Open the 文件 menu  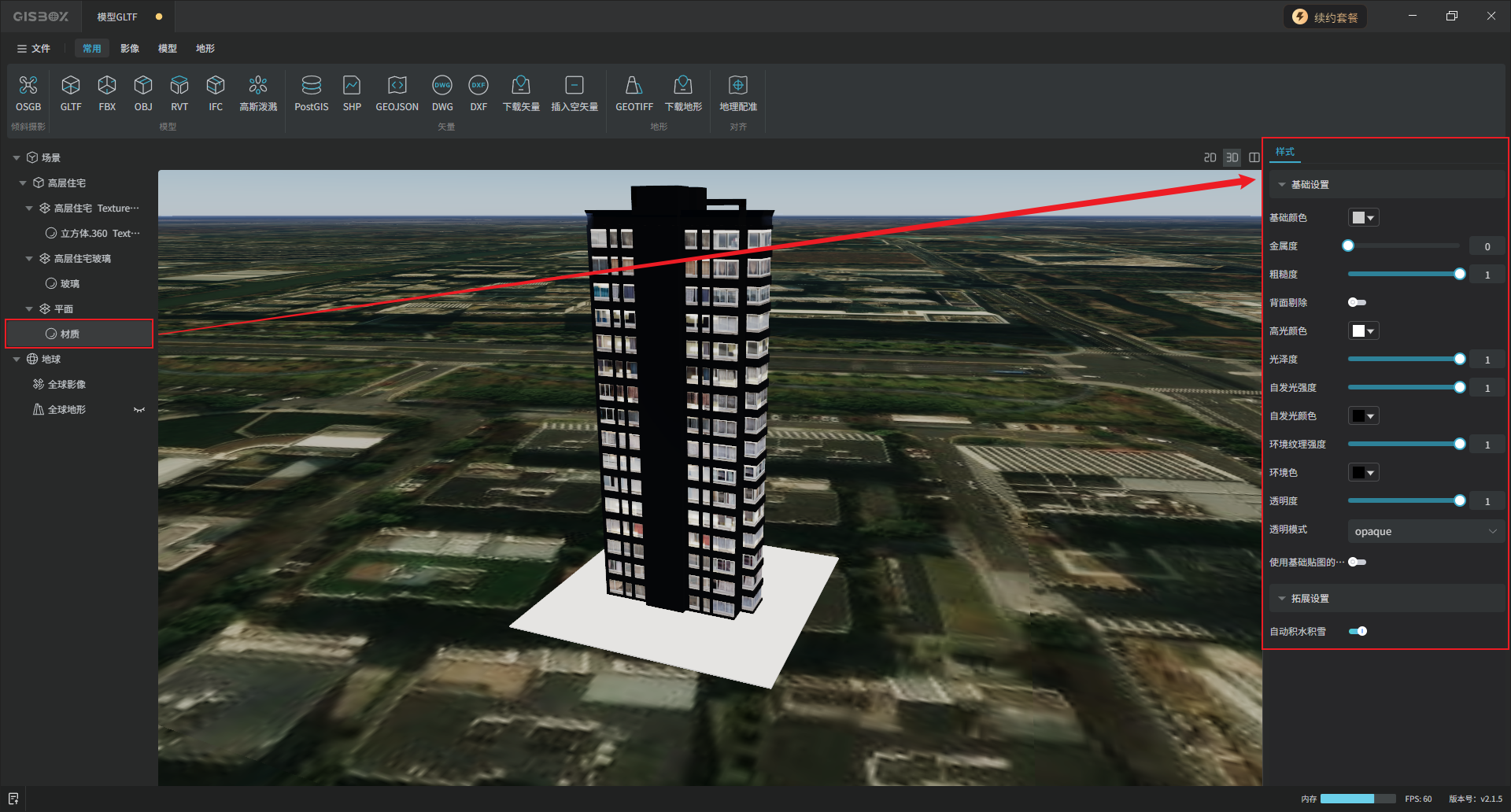point(34,49)
